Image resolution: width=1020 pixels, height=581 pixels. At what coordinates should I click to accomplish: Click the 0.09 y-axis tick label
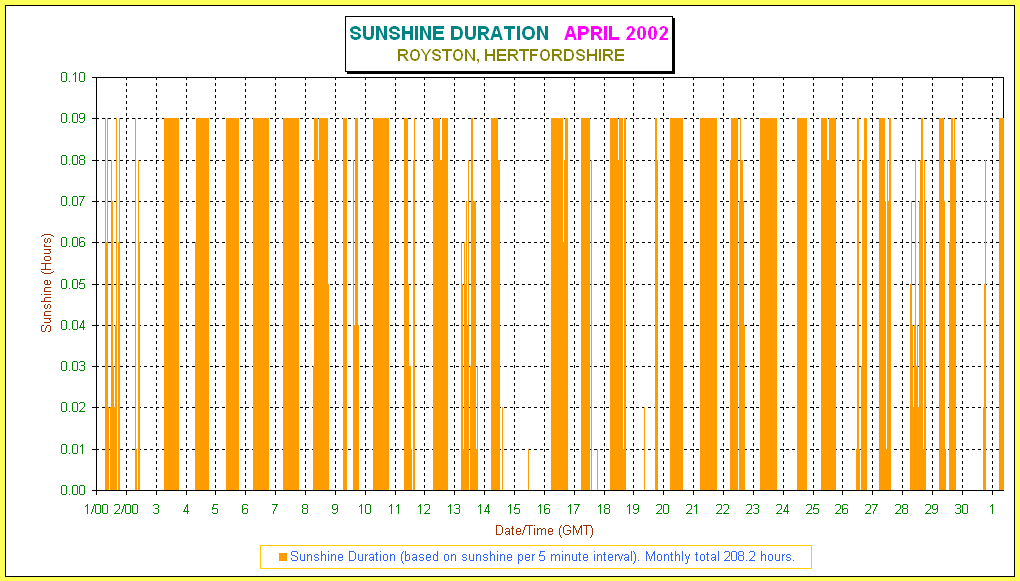(74, 119)
